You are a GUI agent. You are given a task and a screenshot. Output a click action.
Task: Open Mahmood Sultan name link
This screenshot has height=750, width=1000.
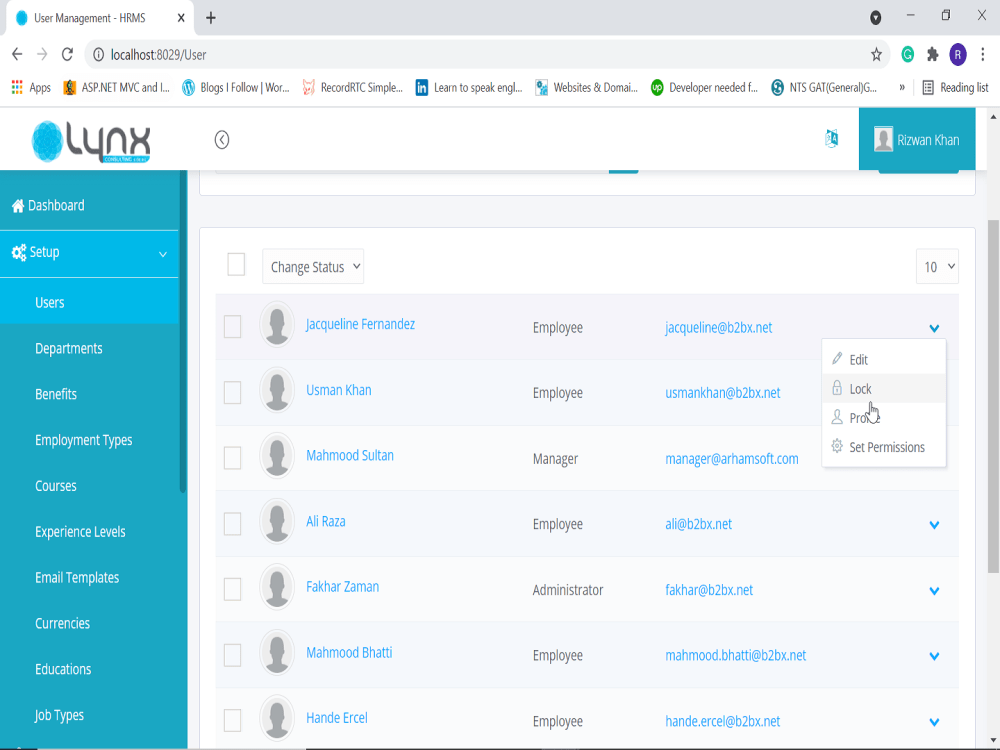tap(349, 455)
